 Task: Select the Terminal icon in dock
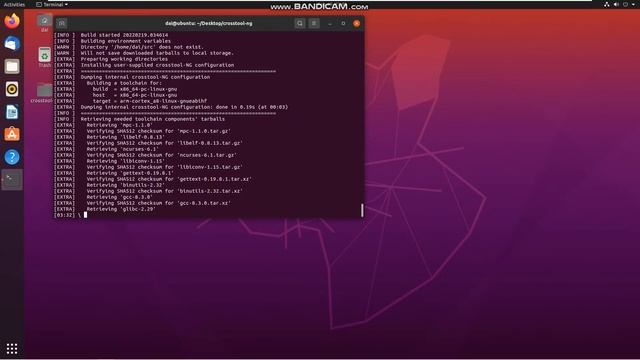[x=12, y=180]
